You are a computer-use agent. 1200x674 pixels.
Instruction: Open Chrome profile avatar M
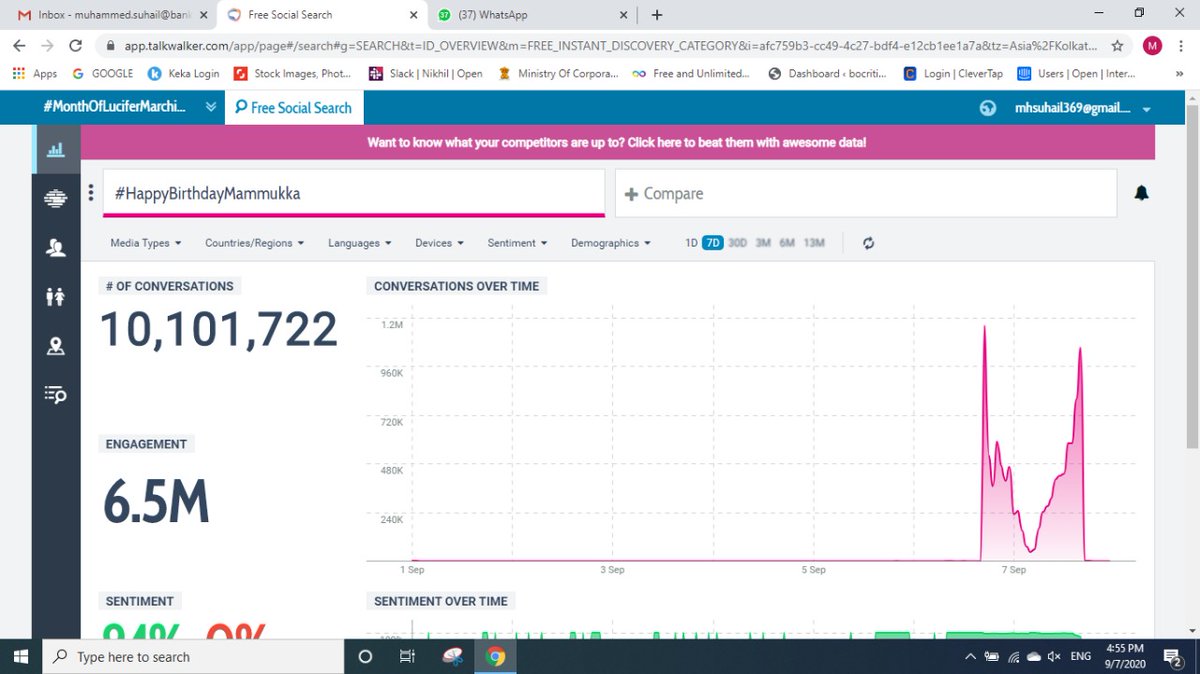[1152, 46]
